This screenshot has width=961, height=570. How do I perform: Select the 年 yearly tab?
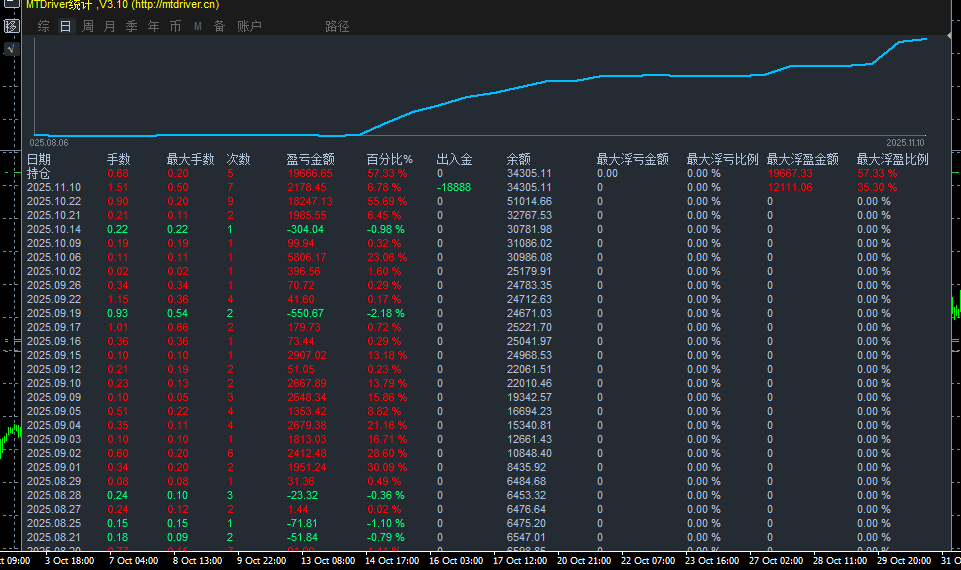pyautogui.click(x=154, y=27)
